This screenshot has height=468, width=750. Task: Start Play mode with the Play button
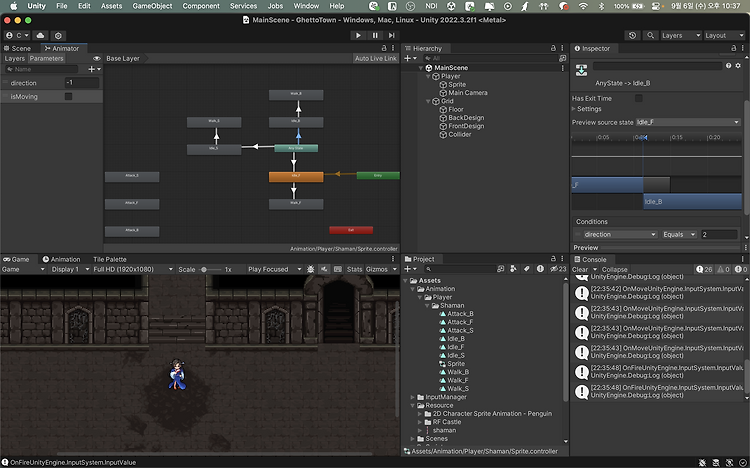point(358,35)
